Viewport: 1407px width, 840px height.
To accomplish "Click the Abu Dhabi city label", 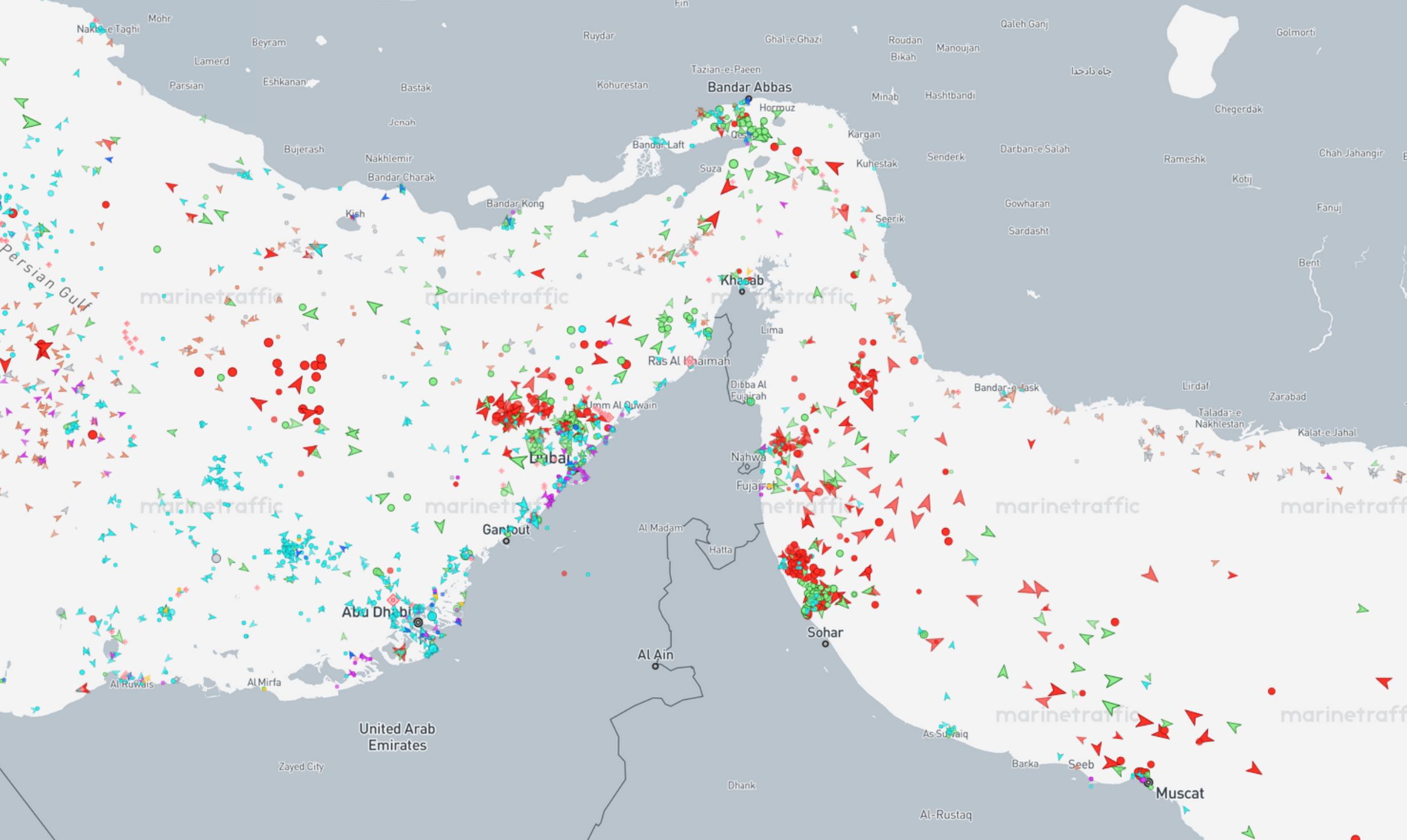I will (x=376, y=612).
